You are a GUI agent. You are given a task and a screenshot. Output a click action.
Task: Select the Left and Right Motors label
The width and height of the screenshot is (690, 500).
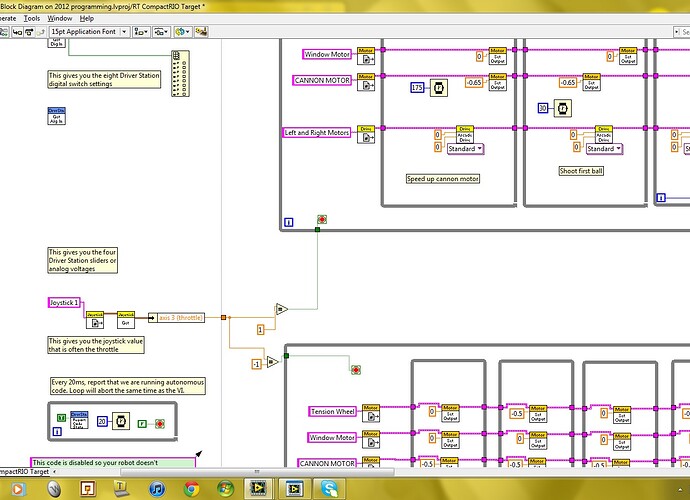(317, 132)
